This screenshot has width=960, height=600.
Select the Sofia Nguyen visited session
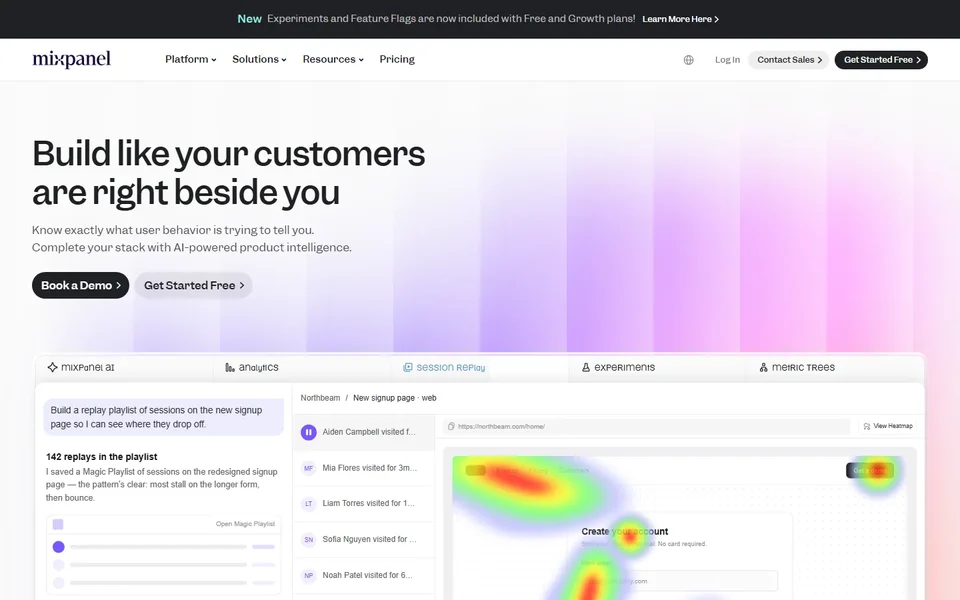[364, 539]
